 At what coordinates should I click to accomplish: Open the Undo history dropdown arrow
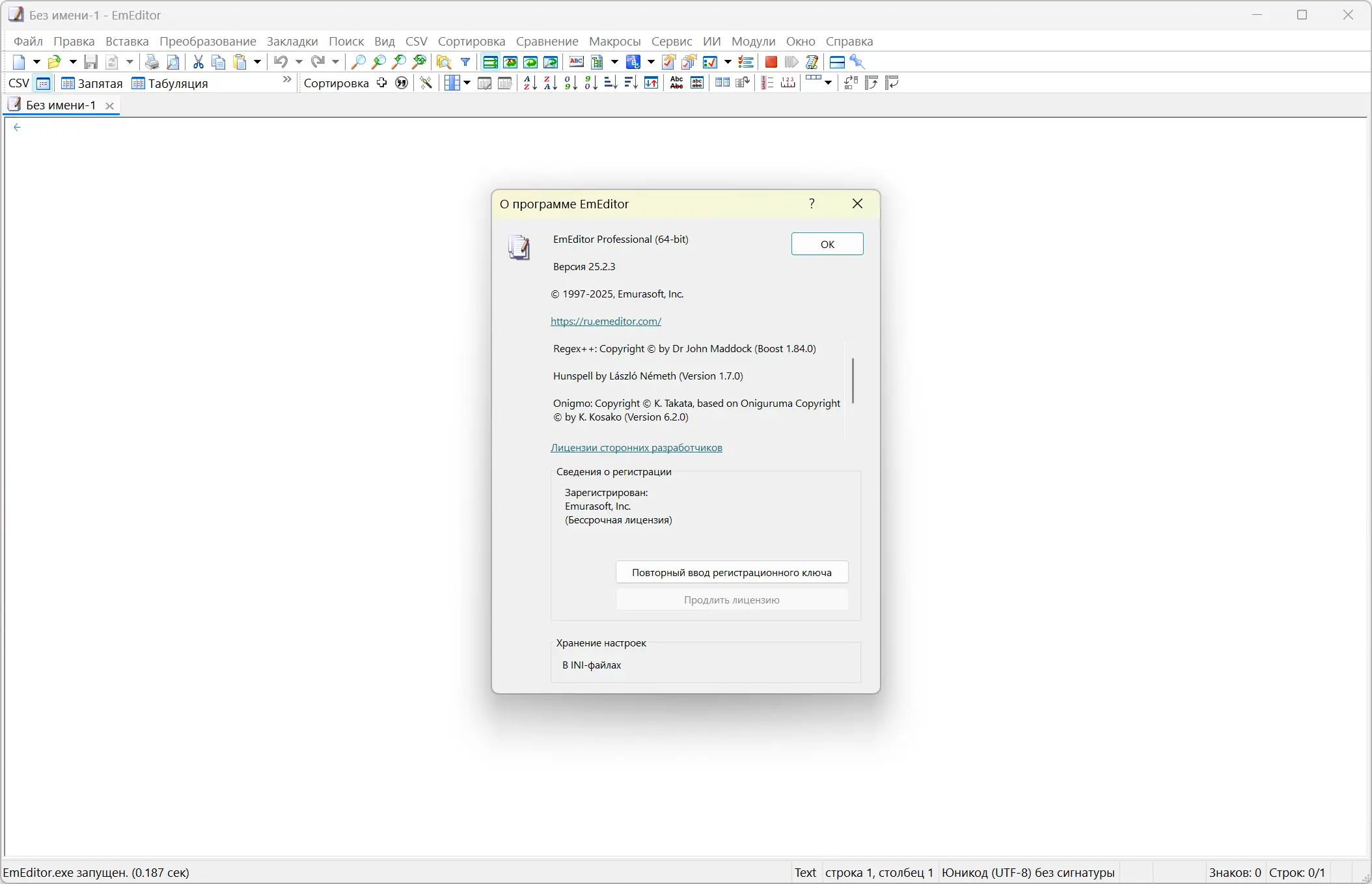[297, 62]
